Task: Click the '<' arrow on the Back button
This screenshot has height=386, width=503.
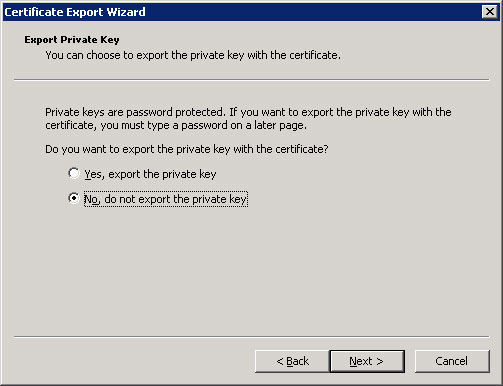Action: click(280, 361)
